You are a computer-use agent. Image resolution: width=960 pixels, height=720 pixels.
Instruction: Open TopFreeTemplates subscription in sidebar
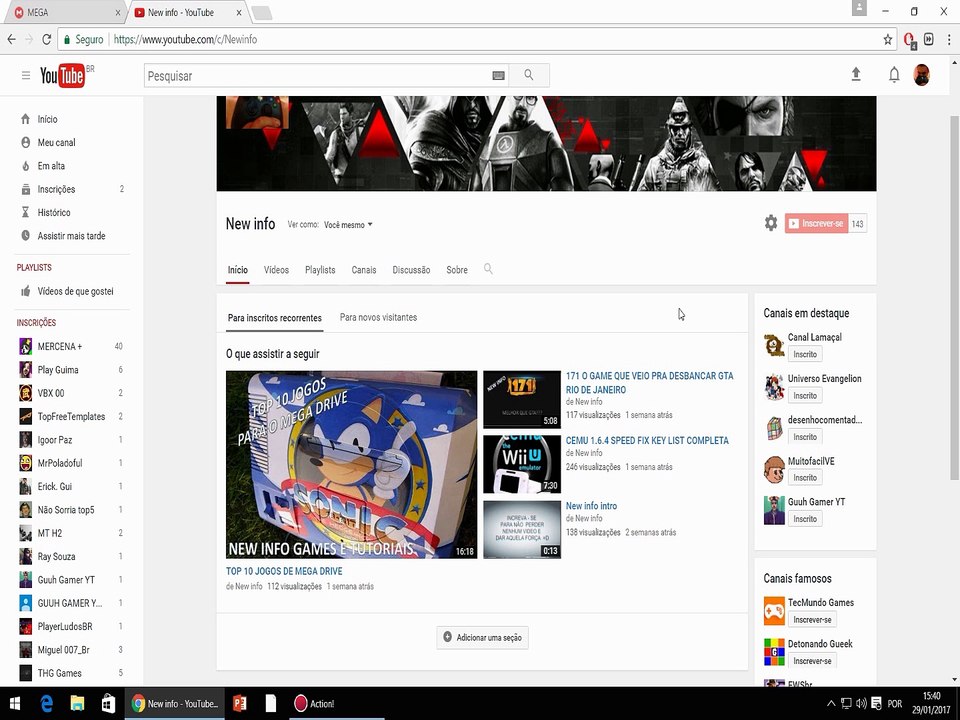71,416
